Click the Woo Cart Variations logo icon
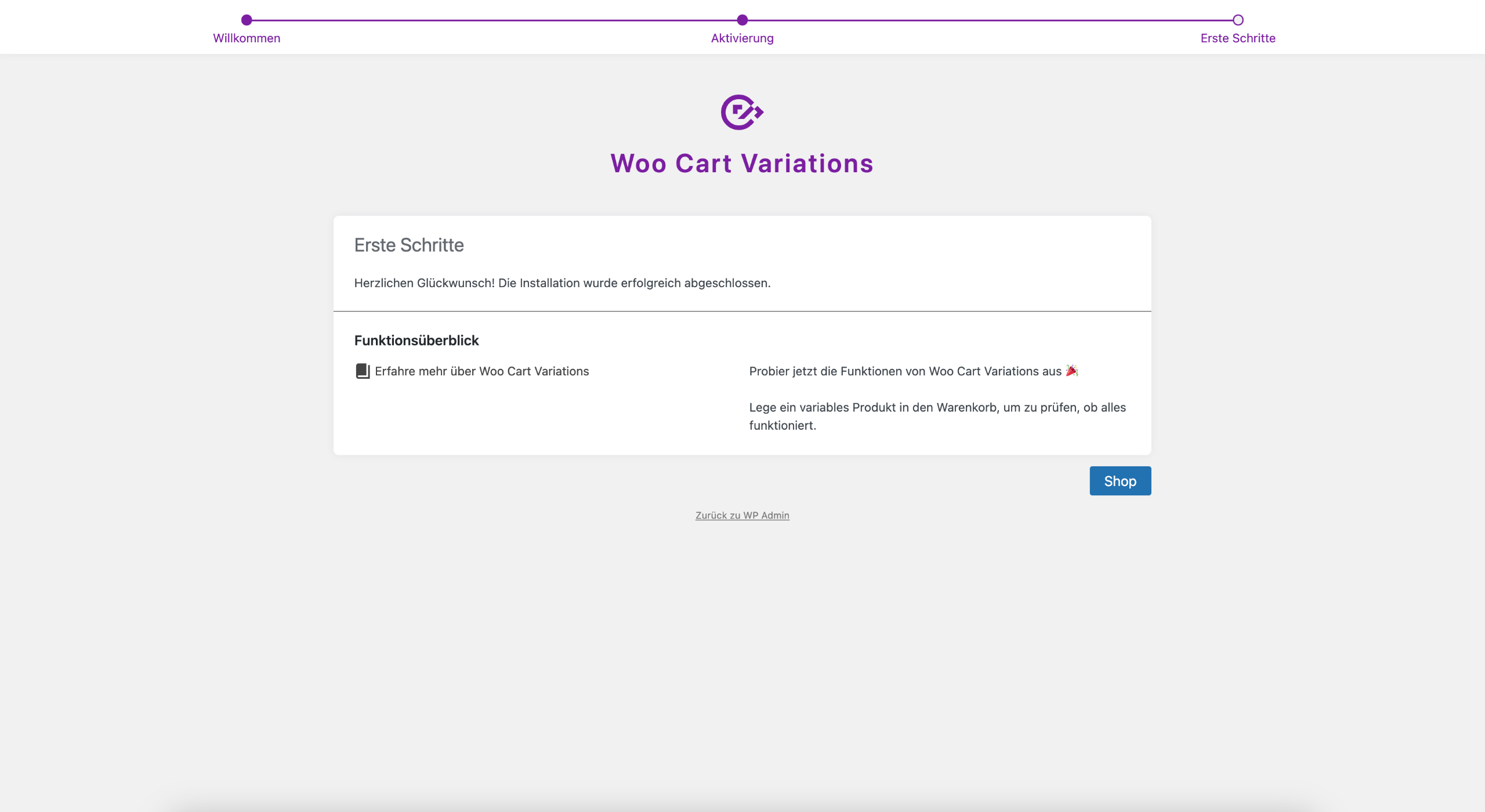 pos(742,112)
